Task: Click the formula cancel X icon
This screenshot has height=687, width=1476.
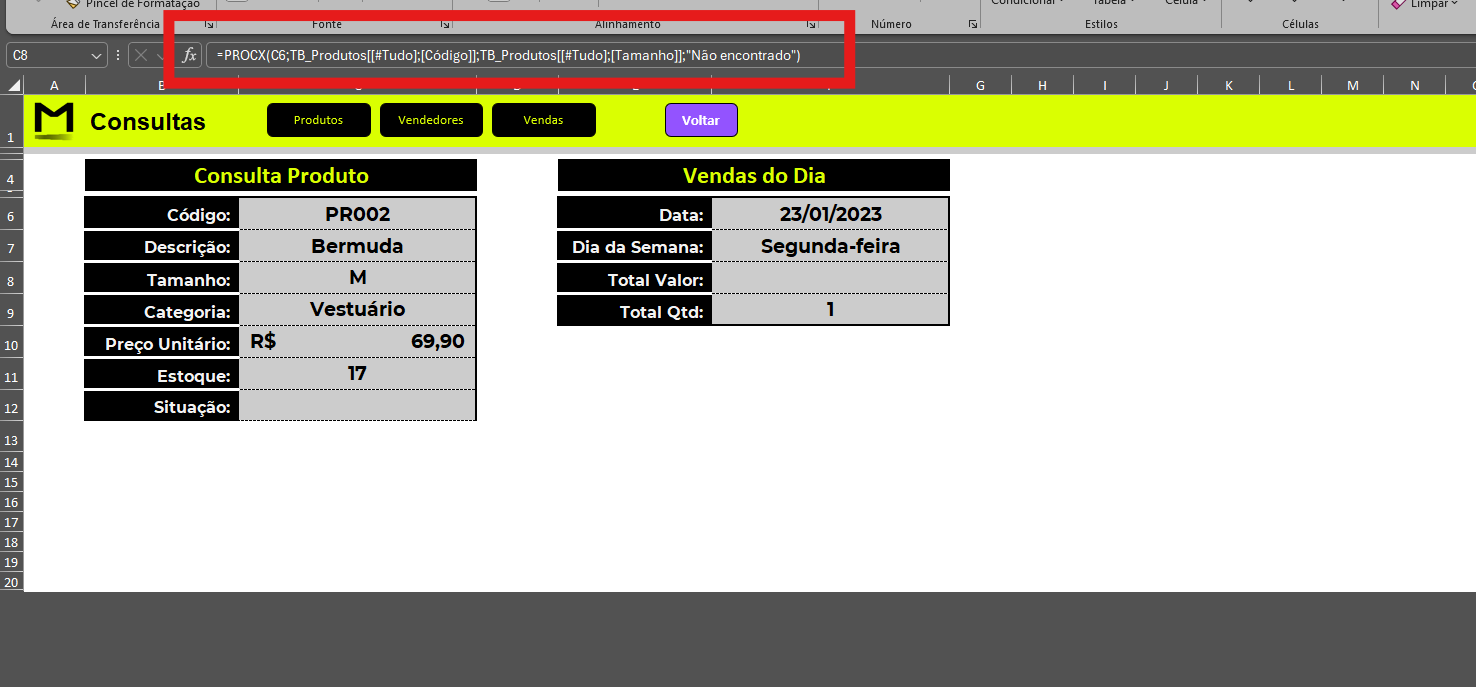Action: coord(142,56)
